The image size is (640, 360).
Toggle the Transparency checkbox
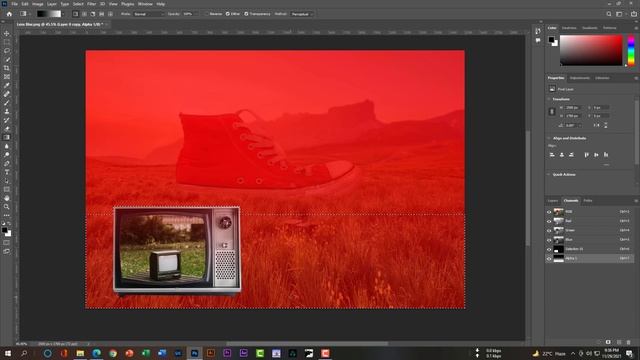[x=246, y=14]
